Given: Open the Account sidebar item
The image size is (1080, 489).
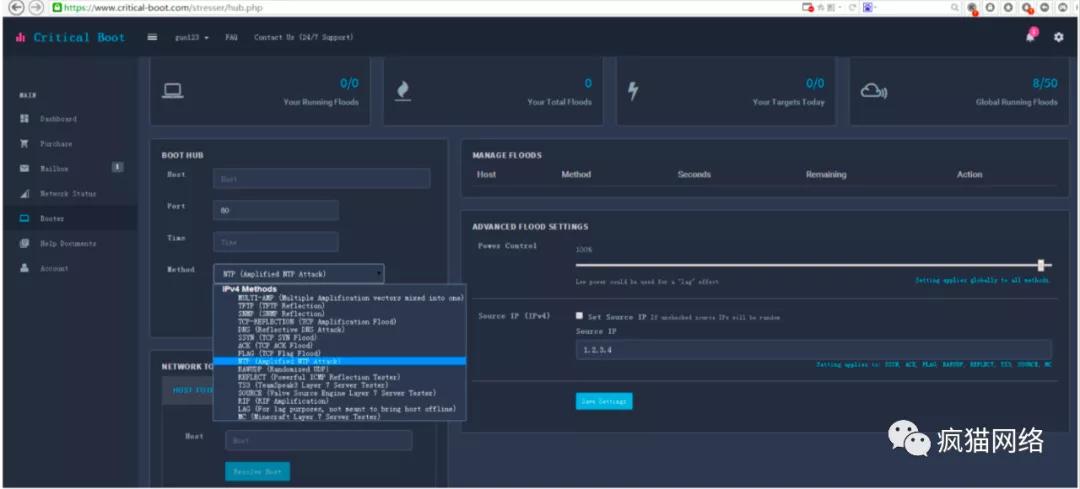Looking at the screenshot, I should (54, 269).
